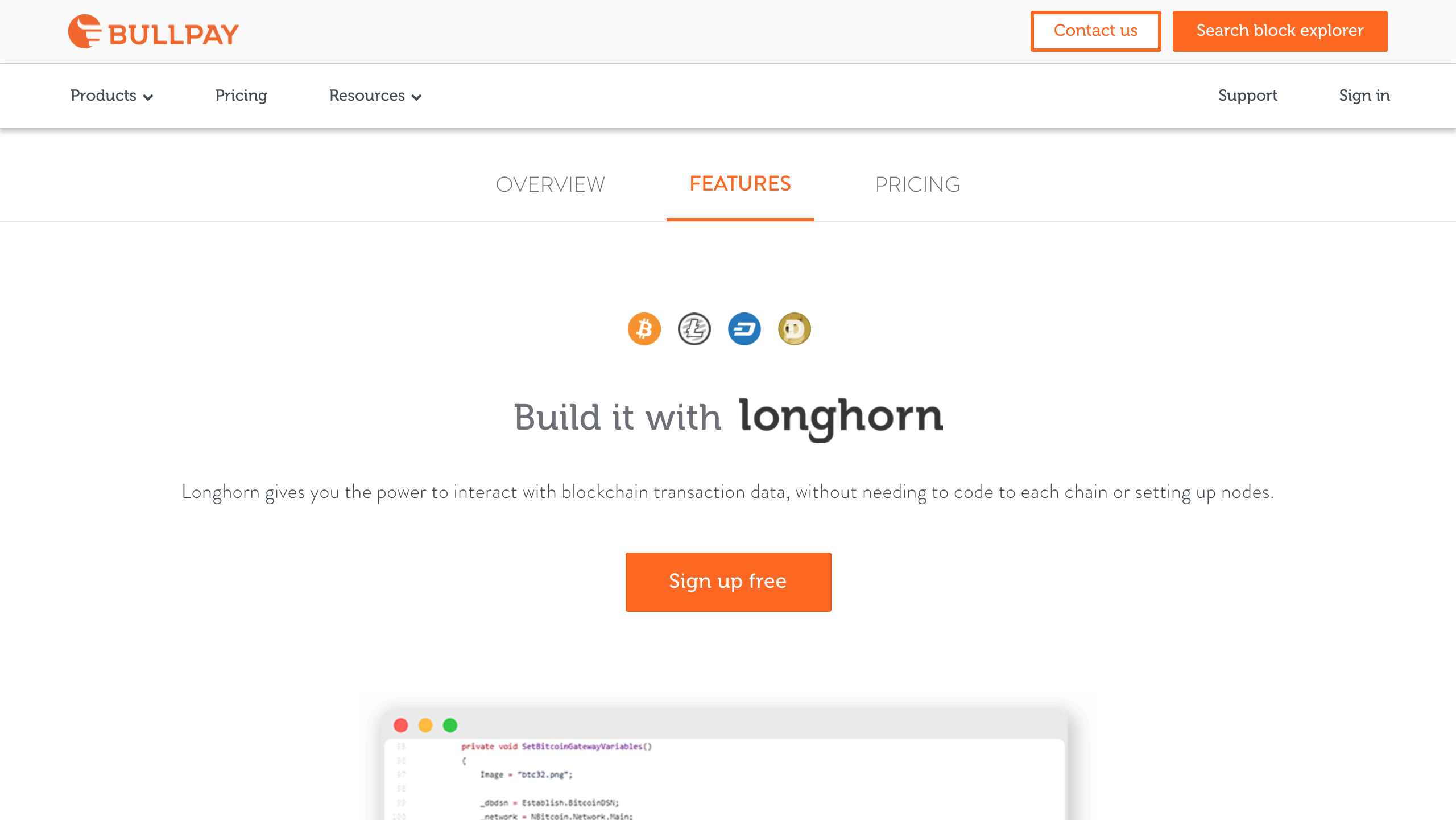Click the Bitcoin icon
The image size is (1456, 820).
645,329
